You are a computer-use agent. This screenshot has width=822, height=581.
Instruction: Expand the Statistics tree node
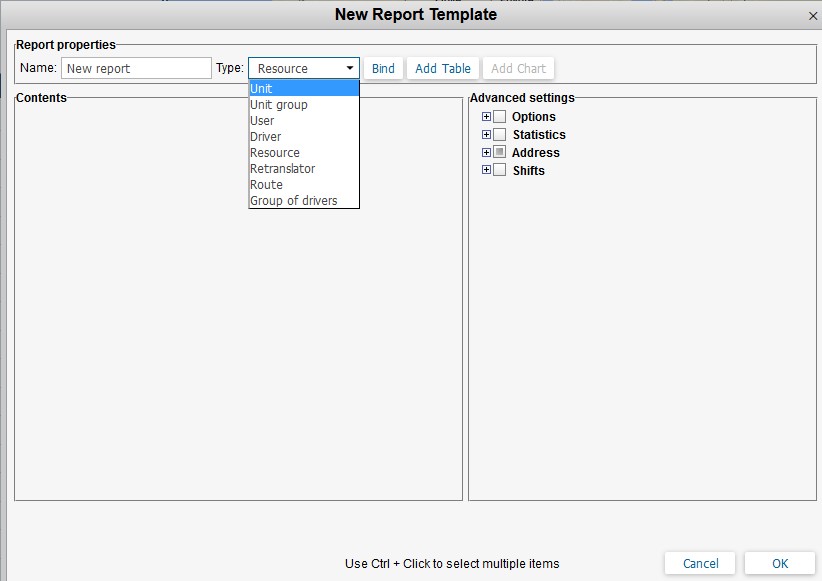tap(487, 135)
